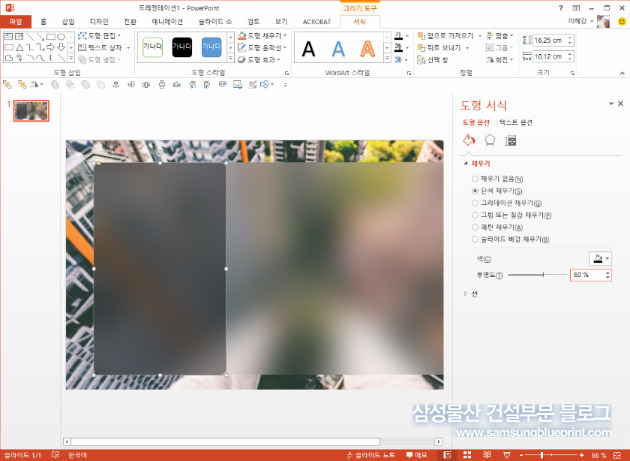The image size is (630, 461).
Task: Apply the orange outlined A WordArt style
Action: pos(368,49)
